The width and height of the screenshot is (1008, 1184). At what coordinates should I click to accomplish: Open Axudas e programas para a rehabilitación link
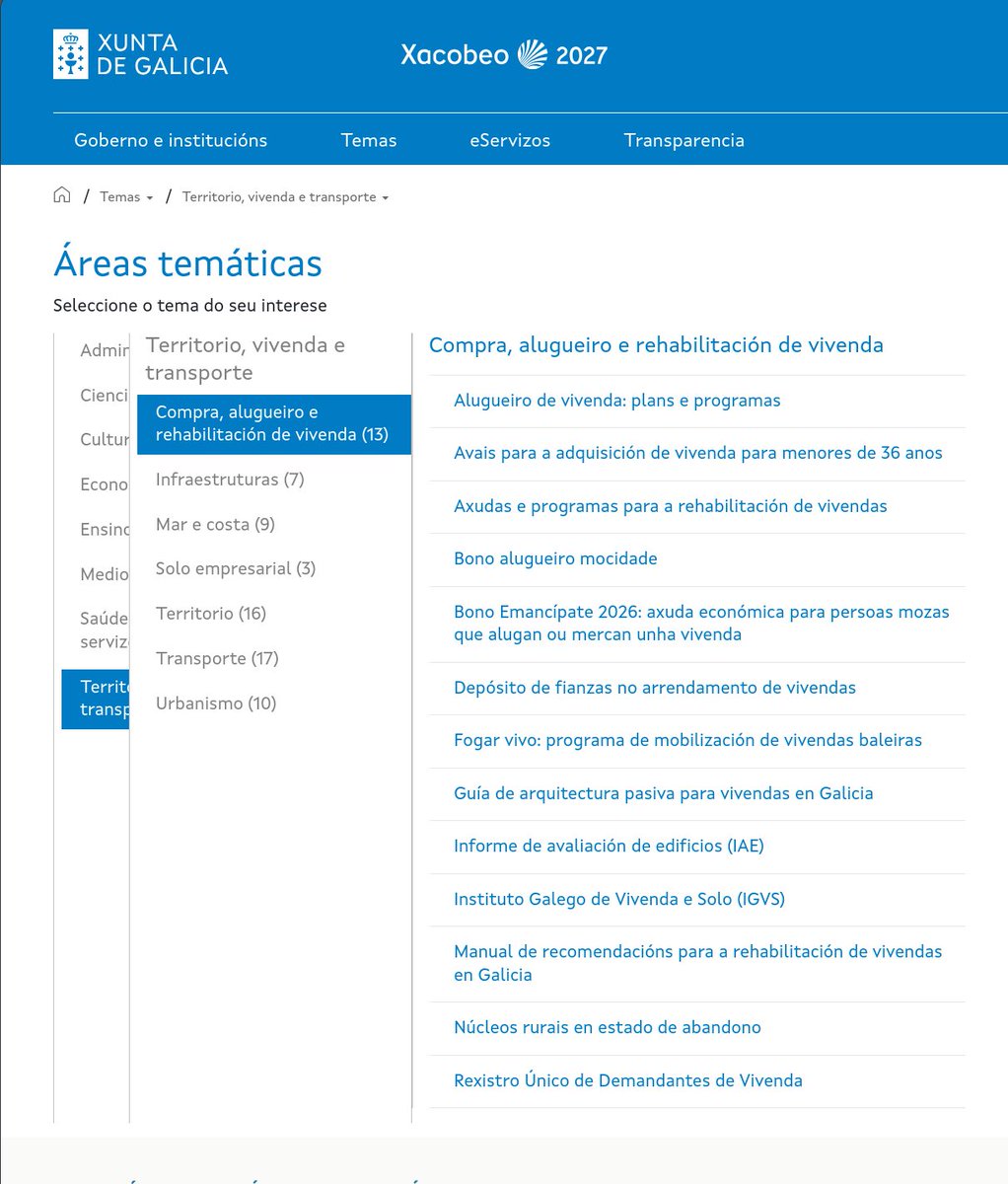click(671, 506)
